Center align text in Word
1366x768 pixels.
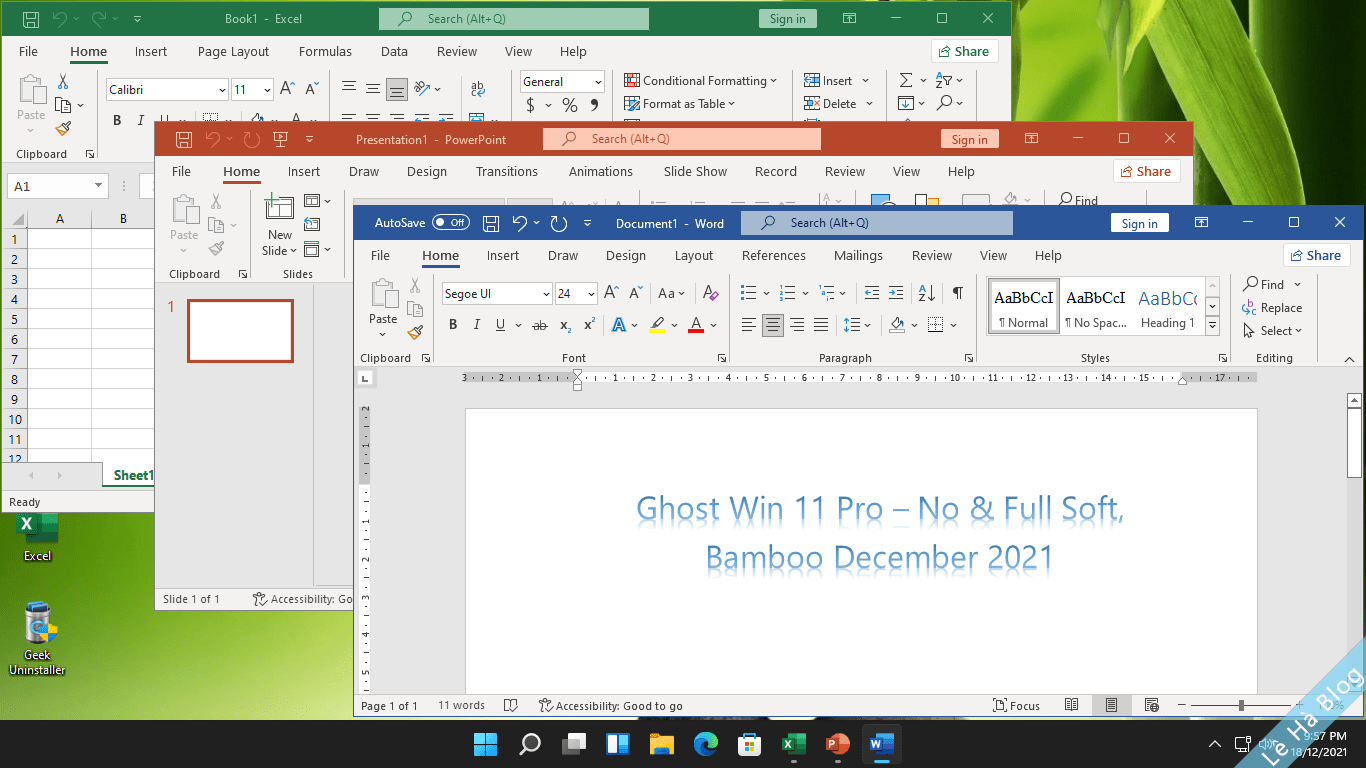pos(772,325)
